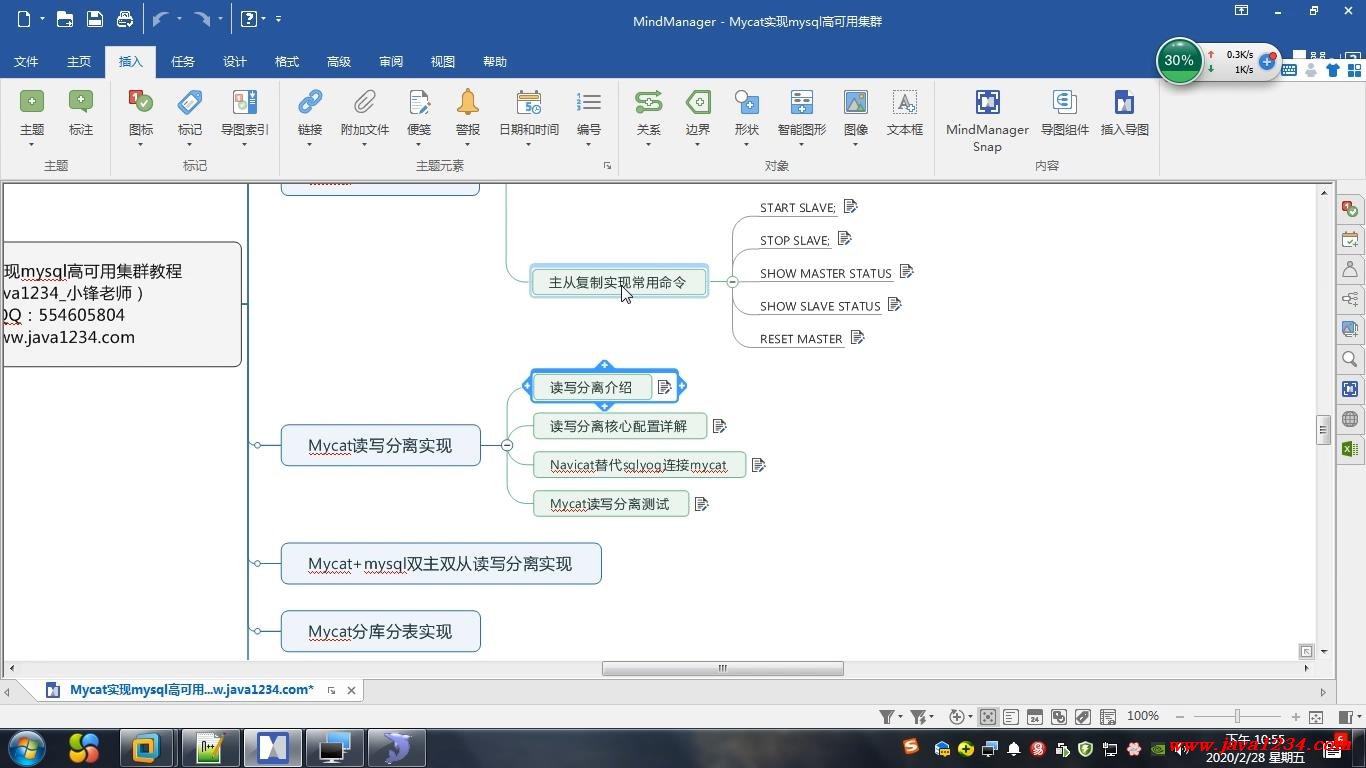
Task: Switch to the 主页 ribbon tab
Action: tap(79, 62)
